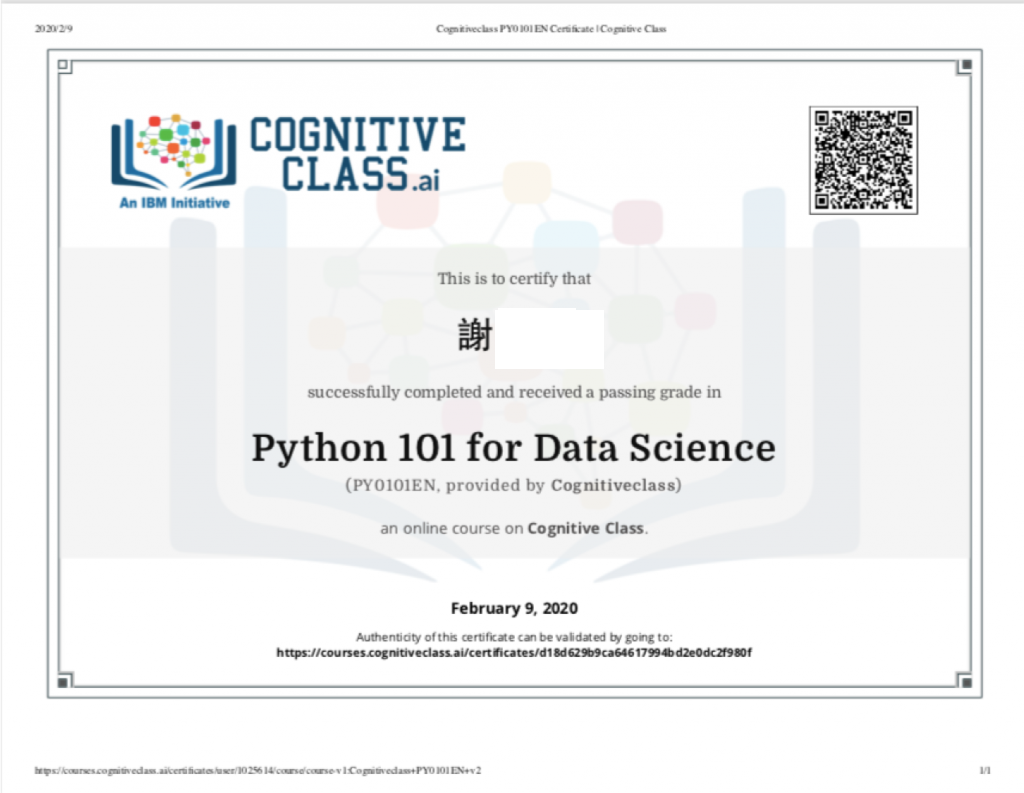
Task: Click the date 'February 9, 2020'
Action: [514, 608]
